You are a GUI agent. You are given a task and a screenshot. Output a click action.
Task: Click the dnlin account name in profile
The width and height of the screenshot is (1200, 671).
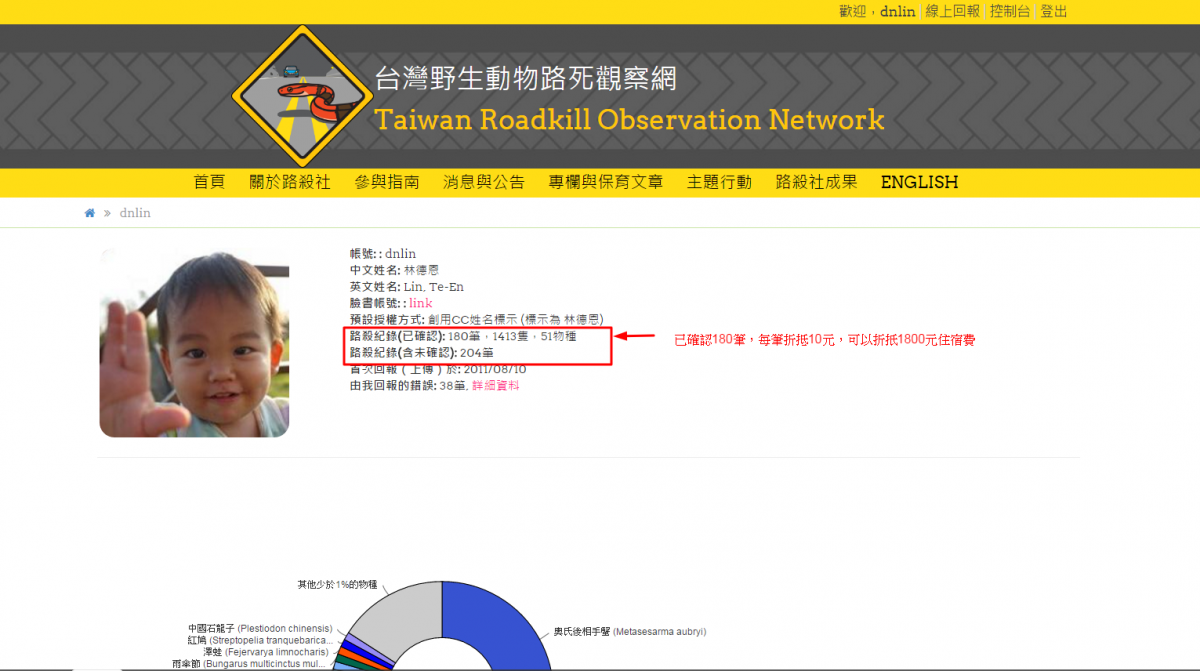[x=400, y=254]
